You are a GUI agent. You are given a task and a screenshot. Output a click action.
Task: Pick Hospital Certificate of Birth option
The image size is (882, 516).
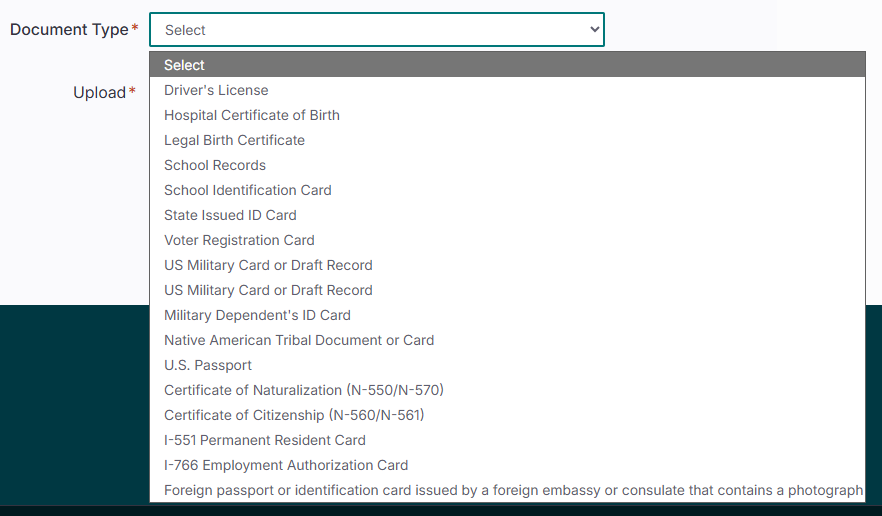click(506, 115)
